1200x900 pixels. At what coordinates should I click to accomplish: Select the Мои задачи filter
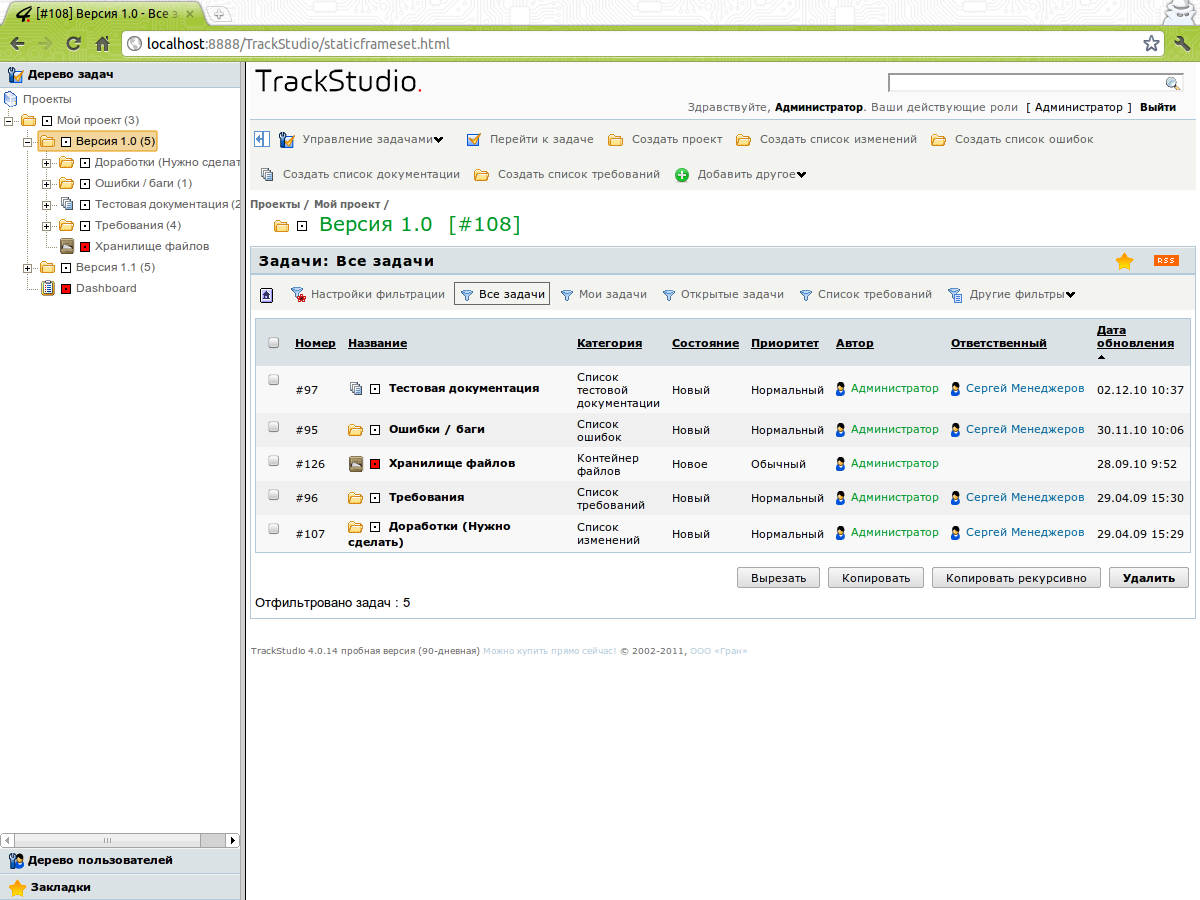[x=604, y=295]
